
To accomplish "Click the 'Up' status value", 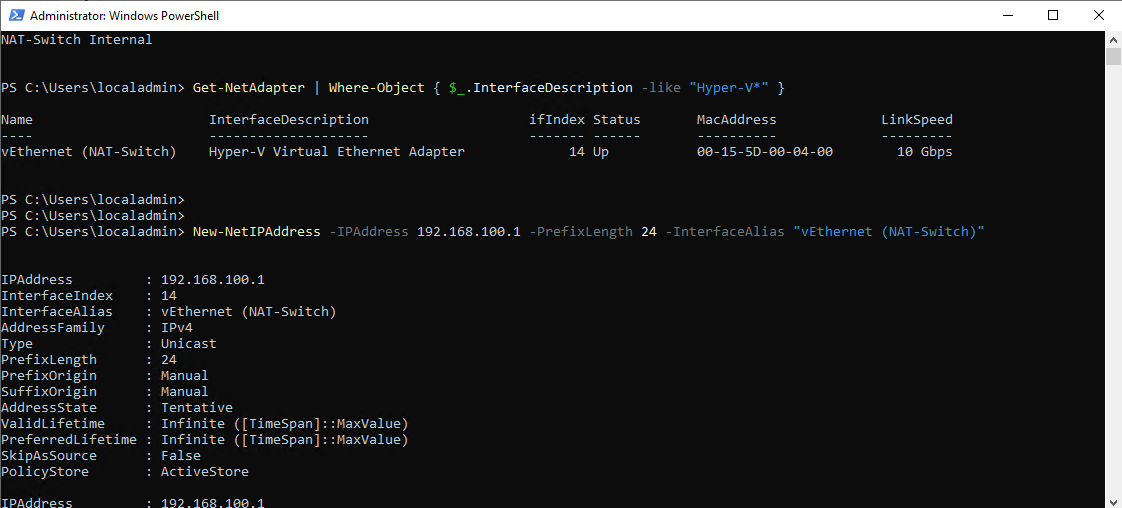I will (600, 152).
